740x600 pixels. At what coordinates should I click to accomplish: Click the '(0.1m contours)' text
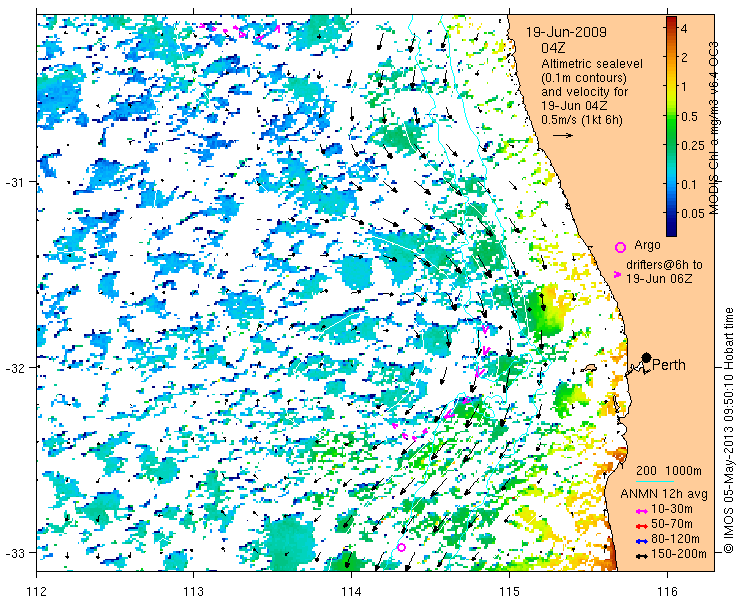tap(584, 78)
